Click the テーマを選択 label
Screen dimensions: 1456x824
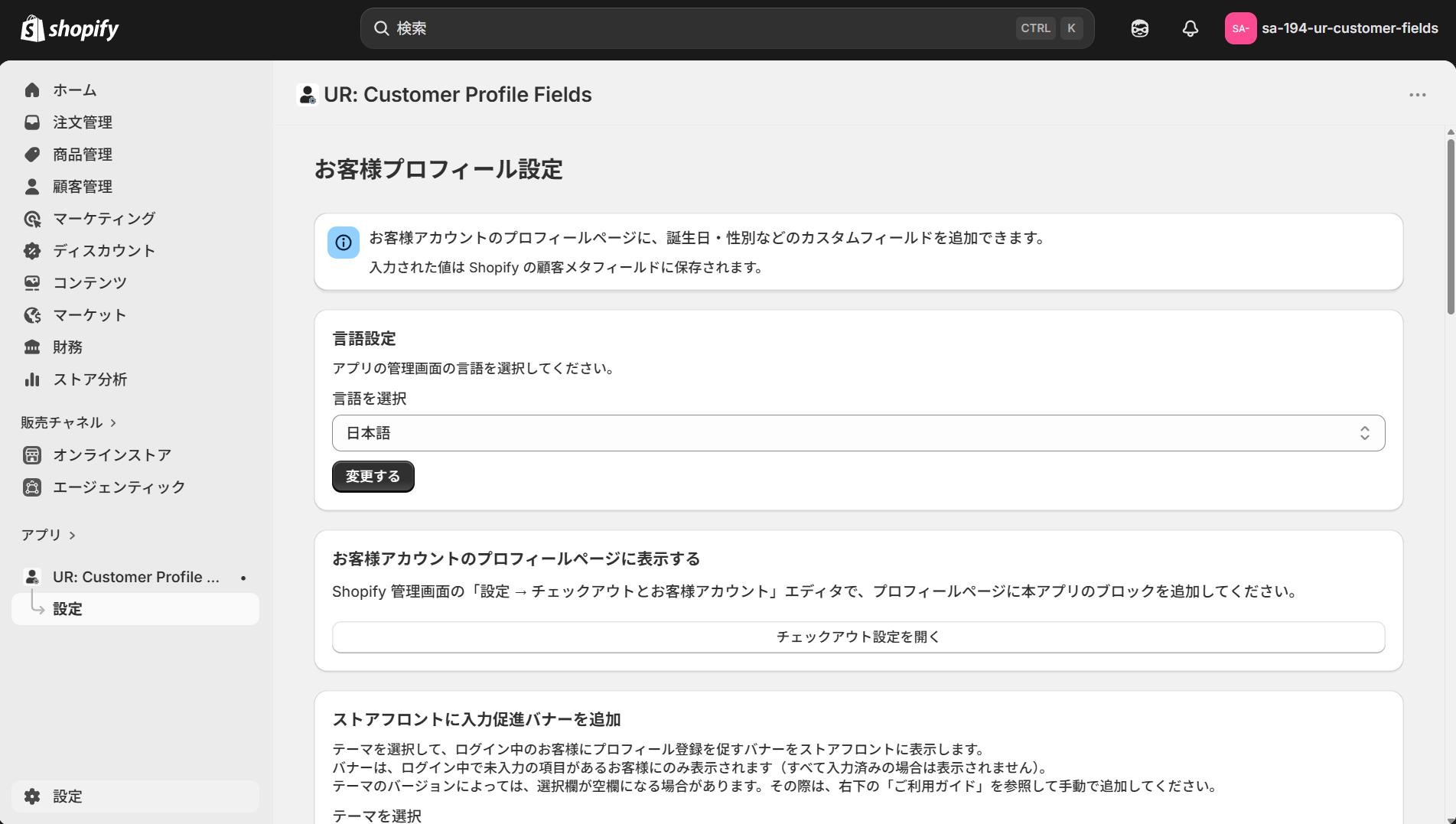tap(377, 816)
